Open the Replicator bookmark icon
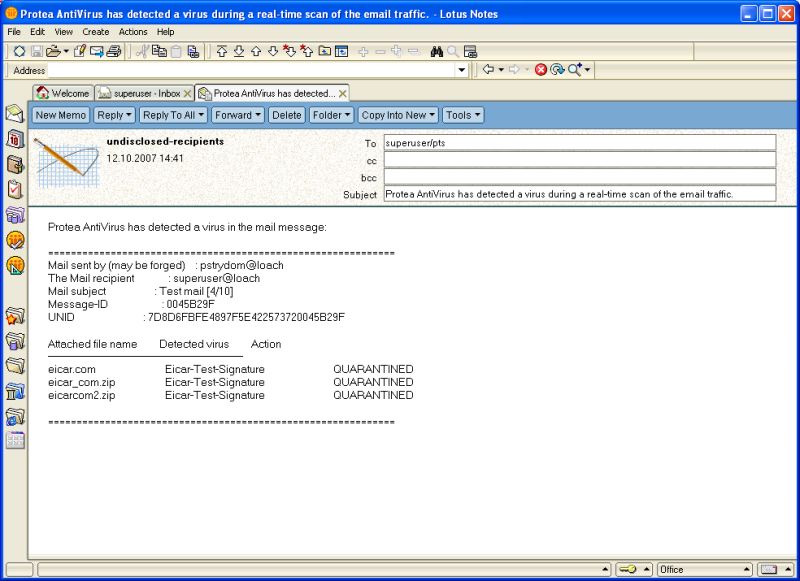The width and height of the screenshot is (800, 581). click(15, 215)
